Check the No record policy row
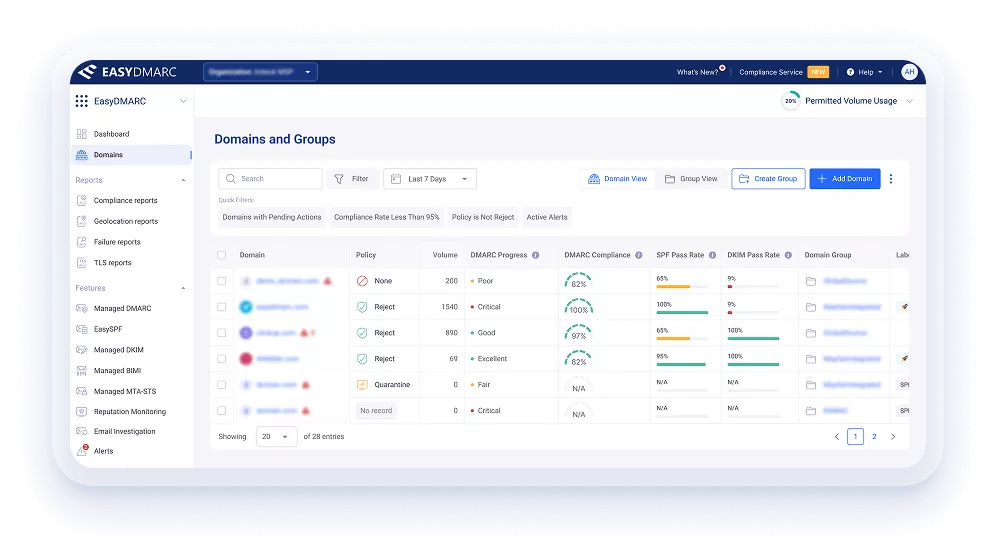 pos(222,411)
